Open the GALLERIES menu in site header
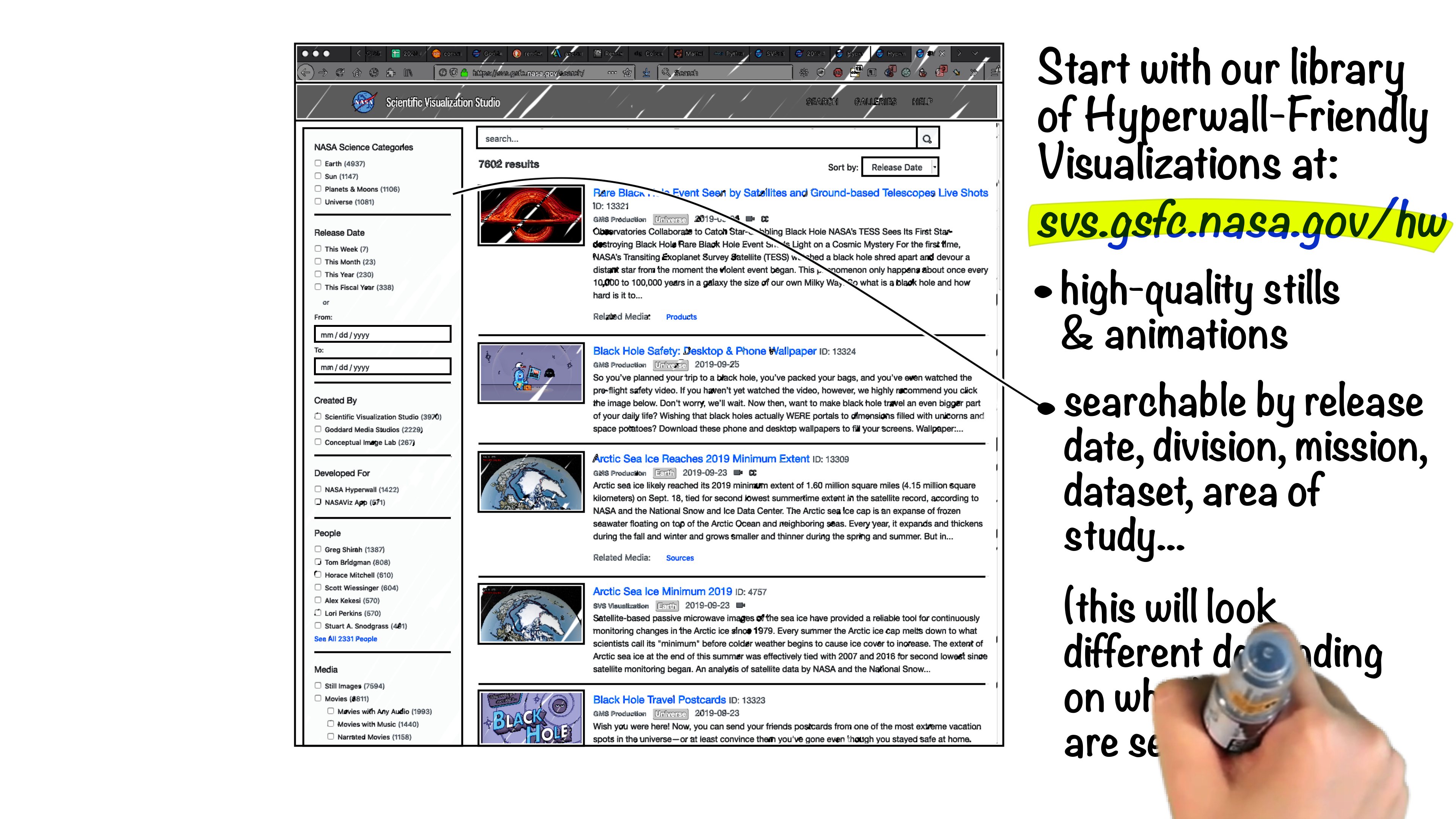 tap(875, 102)
